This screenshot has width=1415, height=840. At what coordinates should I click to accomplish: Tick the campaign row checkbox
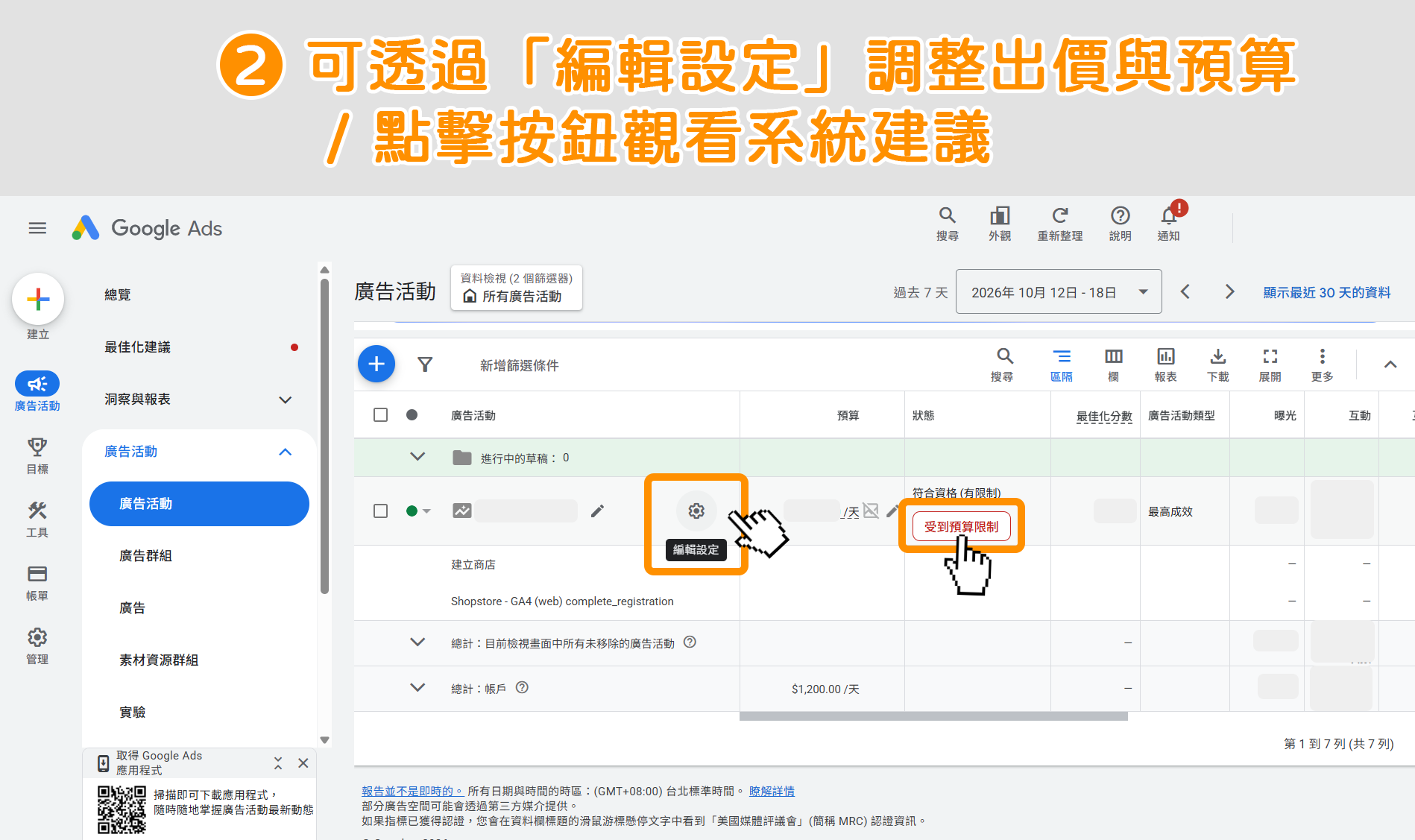click(380, 511)
